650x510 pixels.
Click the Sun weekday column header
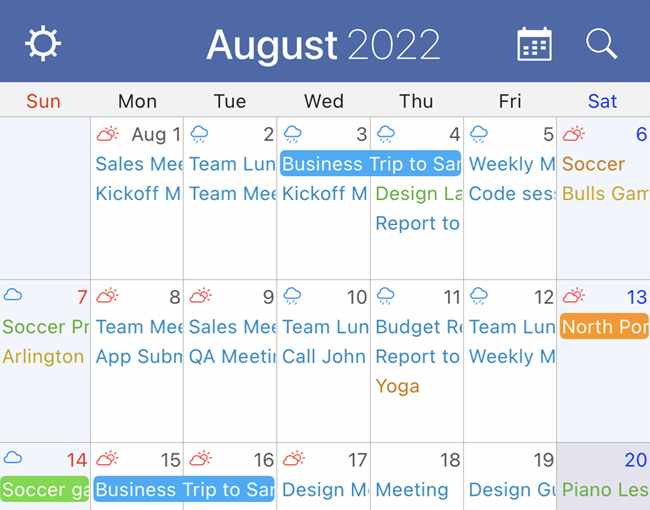point(44,101)
